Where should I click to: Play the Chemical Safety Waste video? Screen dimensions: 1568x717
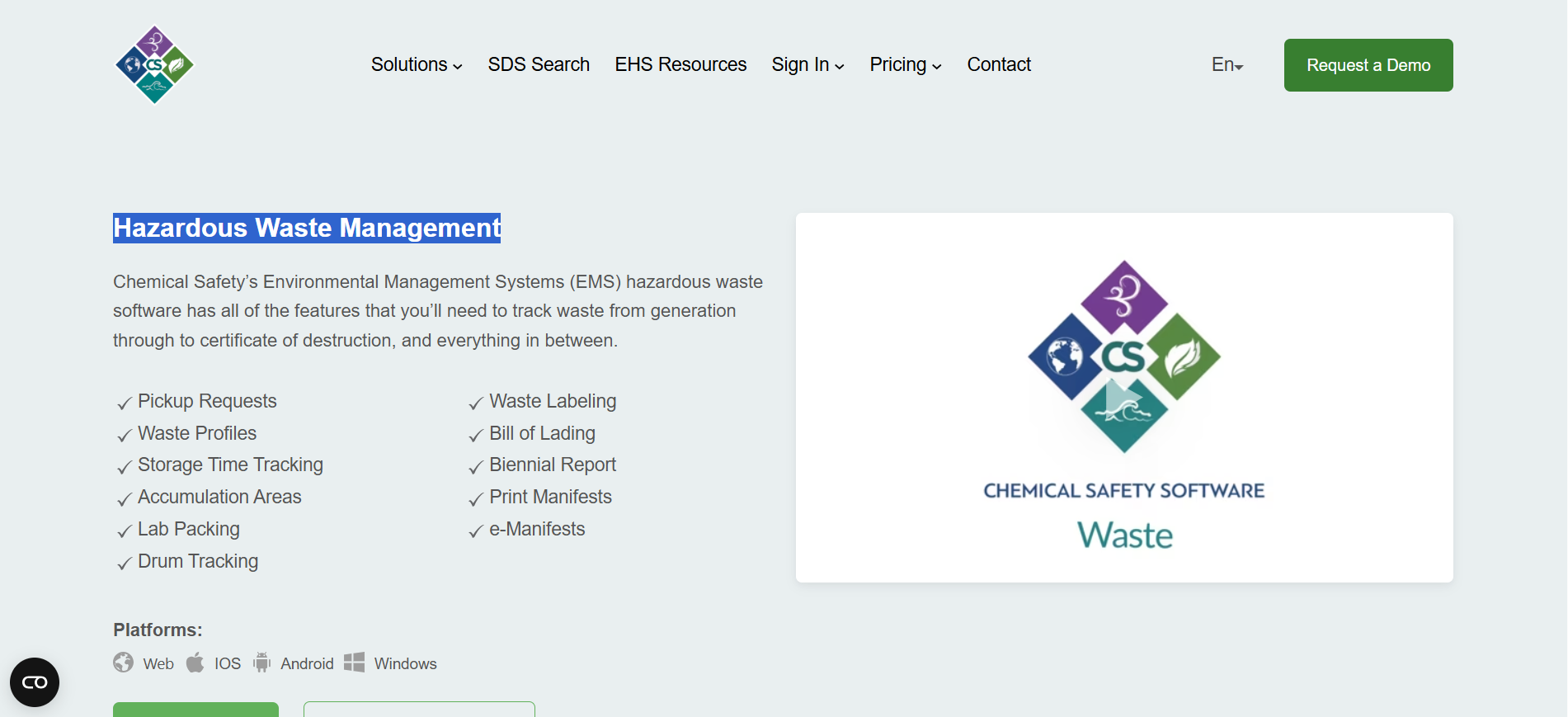coord(1123,399)
